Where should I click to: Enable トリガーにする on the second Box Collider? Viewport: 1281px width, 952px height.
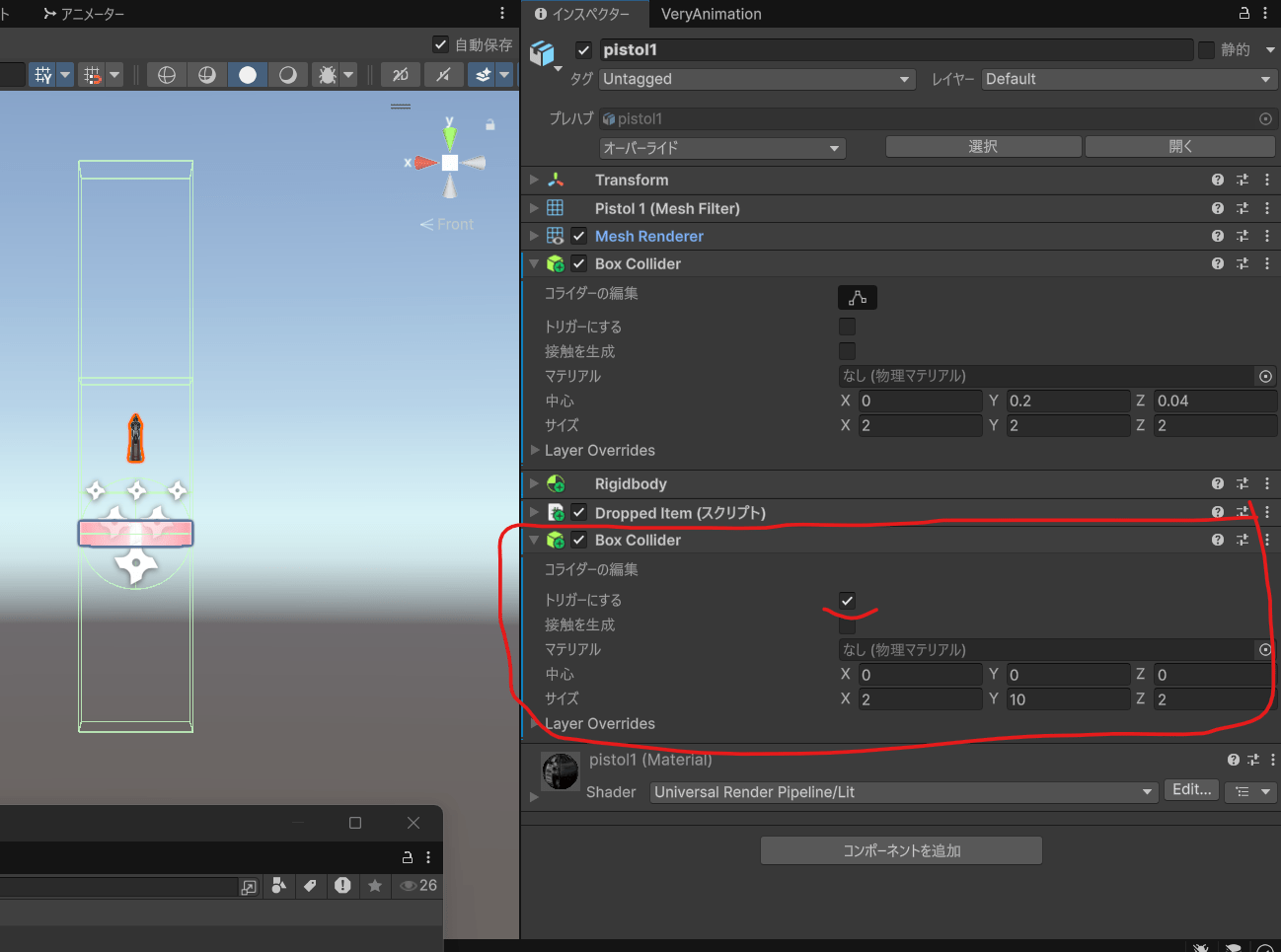click(x=847, y=599)
